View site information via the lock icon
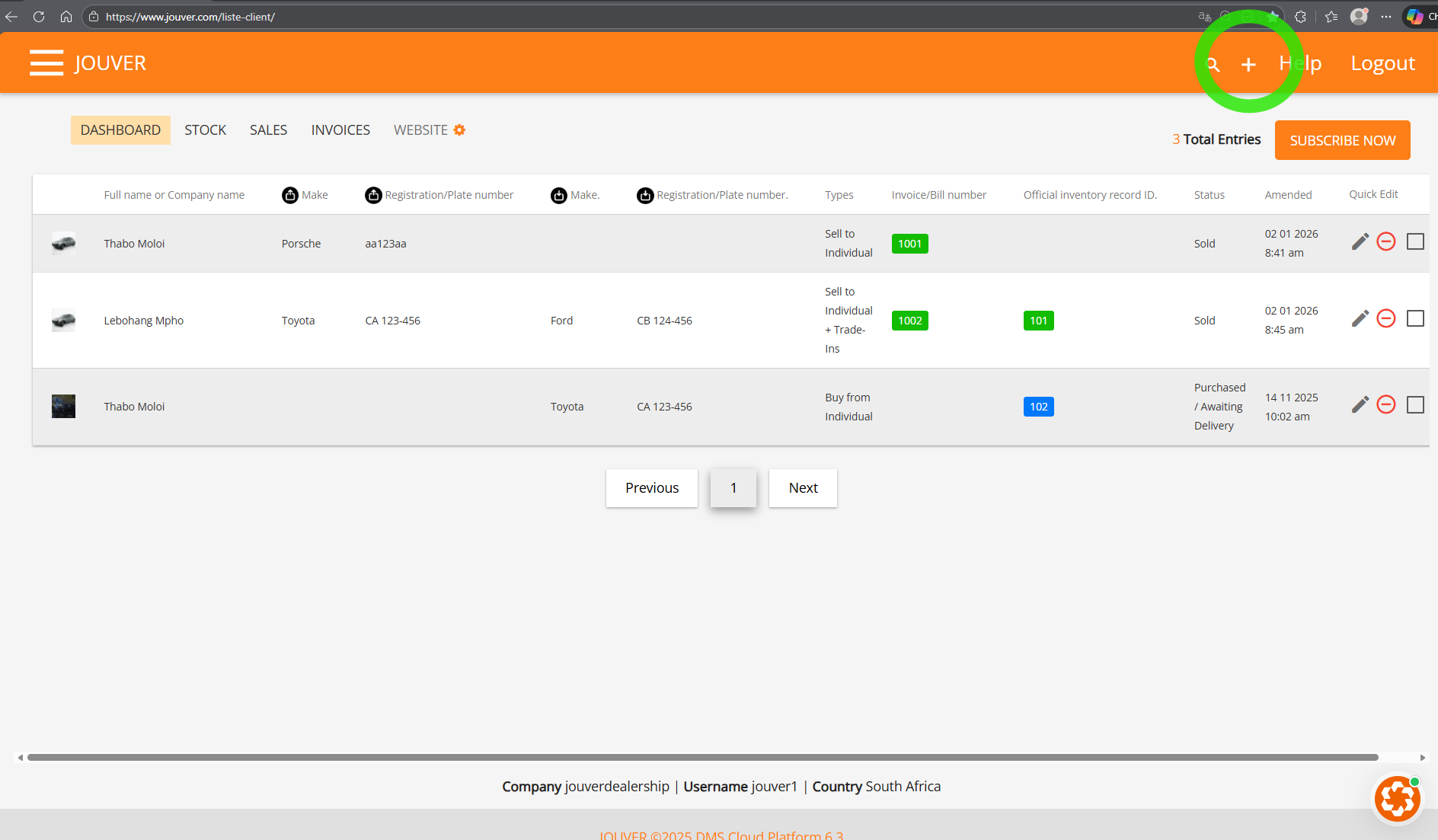 [x=94, y=17]
